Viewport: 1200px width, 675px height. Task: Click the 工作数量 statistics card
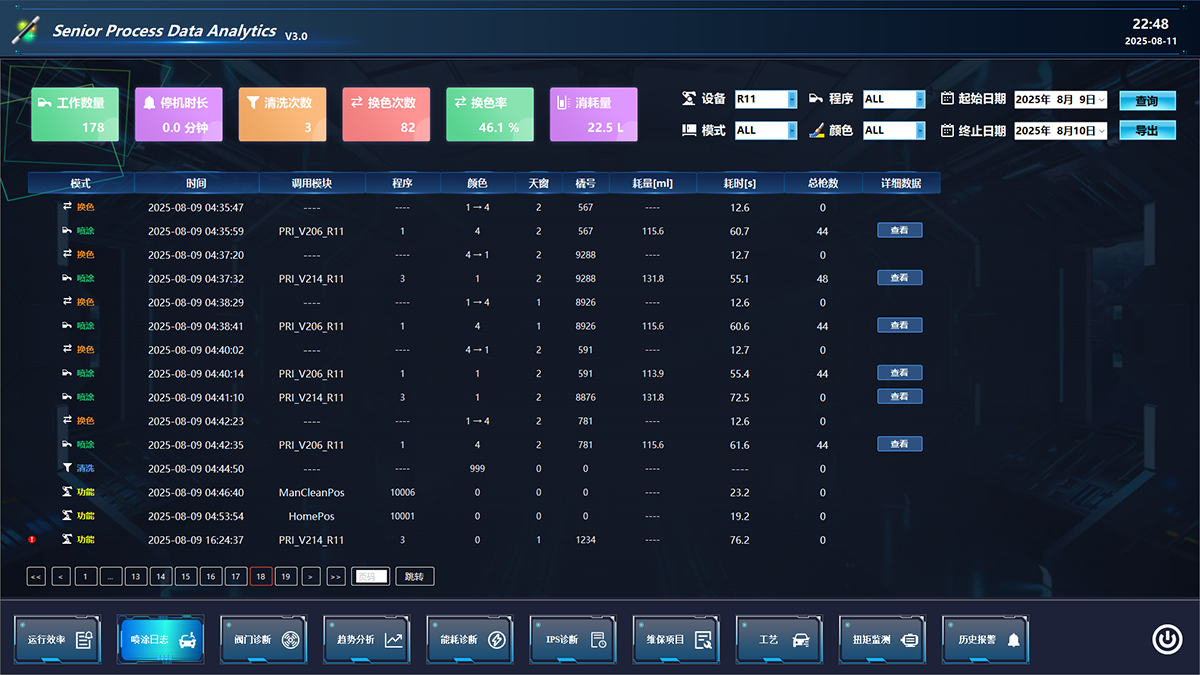pyautogui.click(x=75, y=114)
